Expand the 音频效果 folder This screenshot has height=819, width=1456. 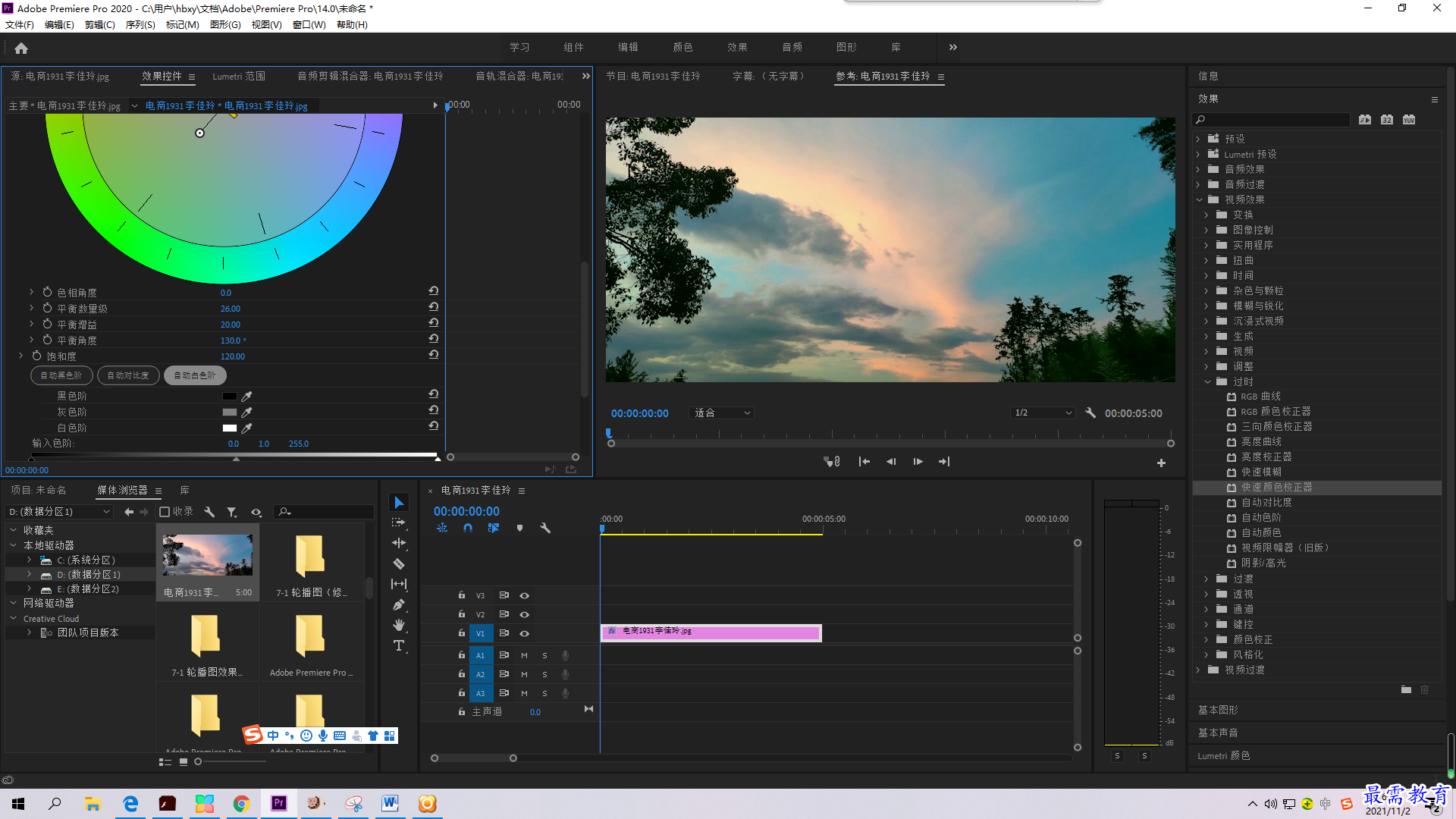click(x=1199, y=169)
